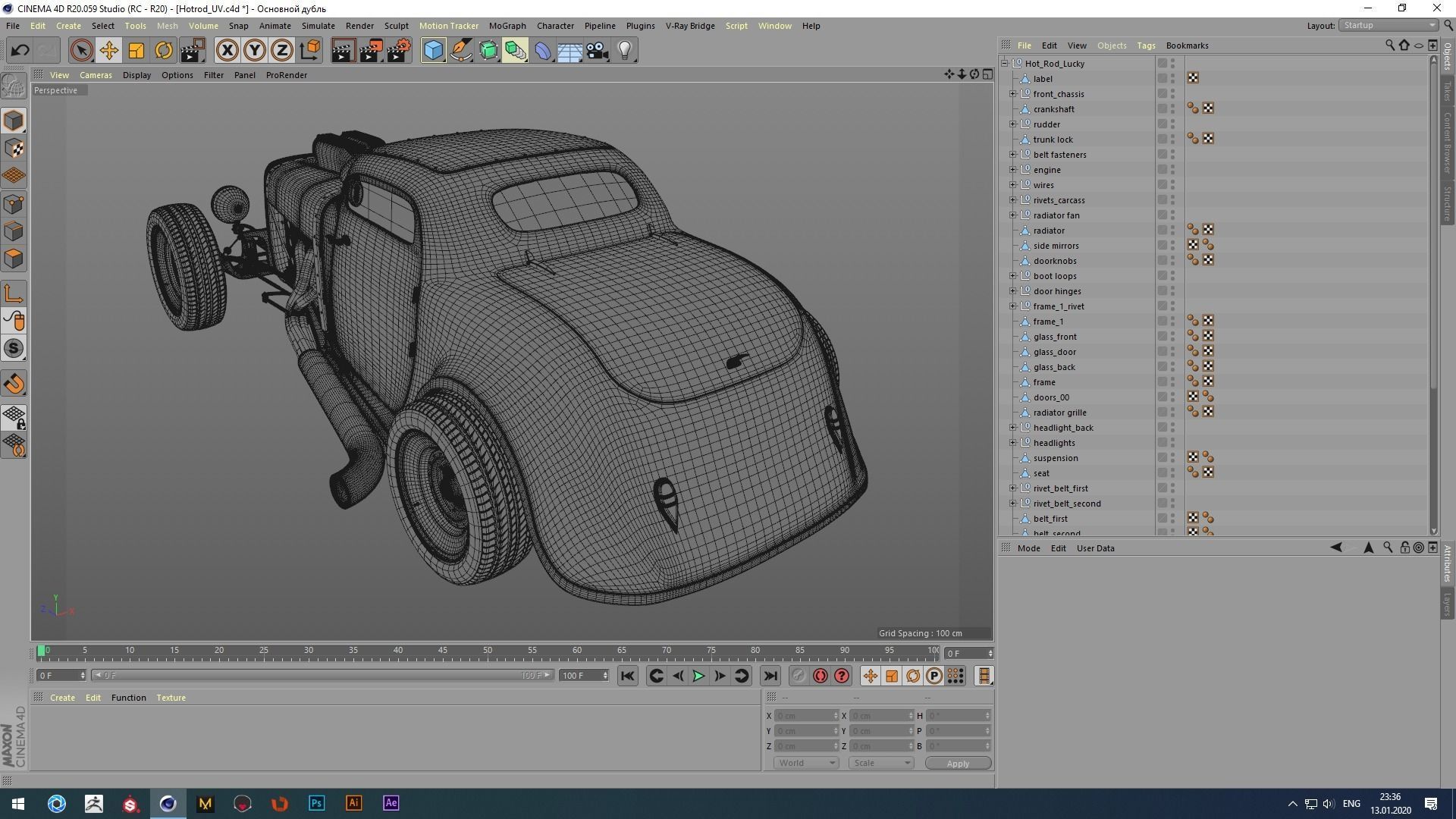1456x819 pixels.
Task: Open Attribute Manager User Data menu
Action: pos(1095,548)
